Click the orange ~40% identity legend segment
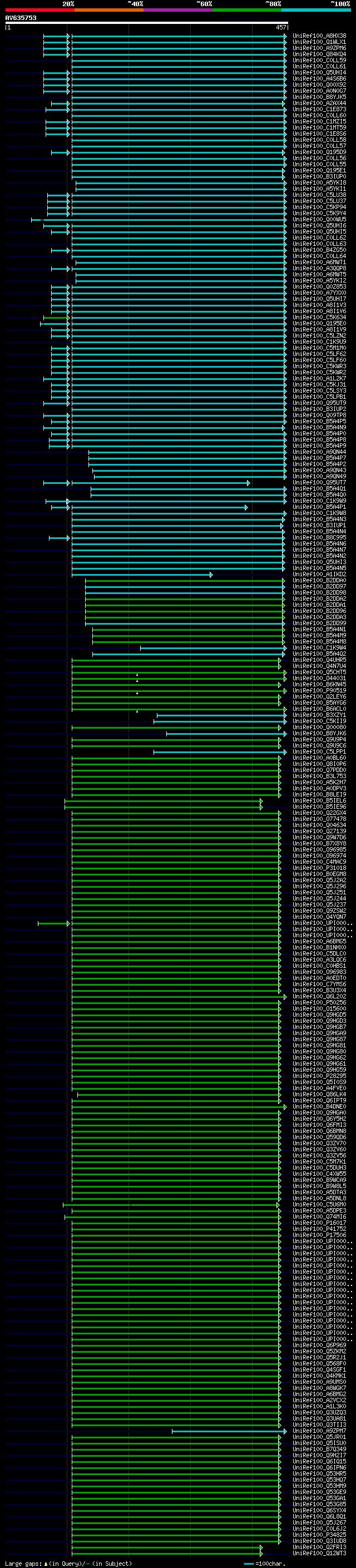Screen dimensions: 356x1568 (109, 10)
